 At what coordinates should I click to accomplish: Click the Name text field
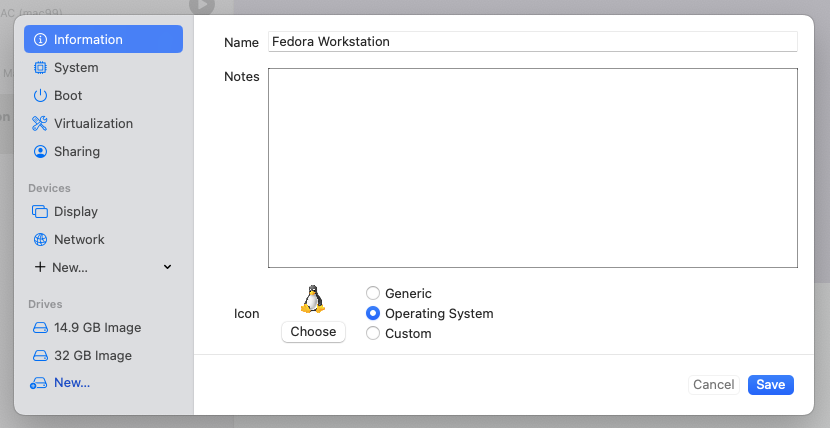pyautogui.click(x=532, y=42)
